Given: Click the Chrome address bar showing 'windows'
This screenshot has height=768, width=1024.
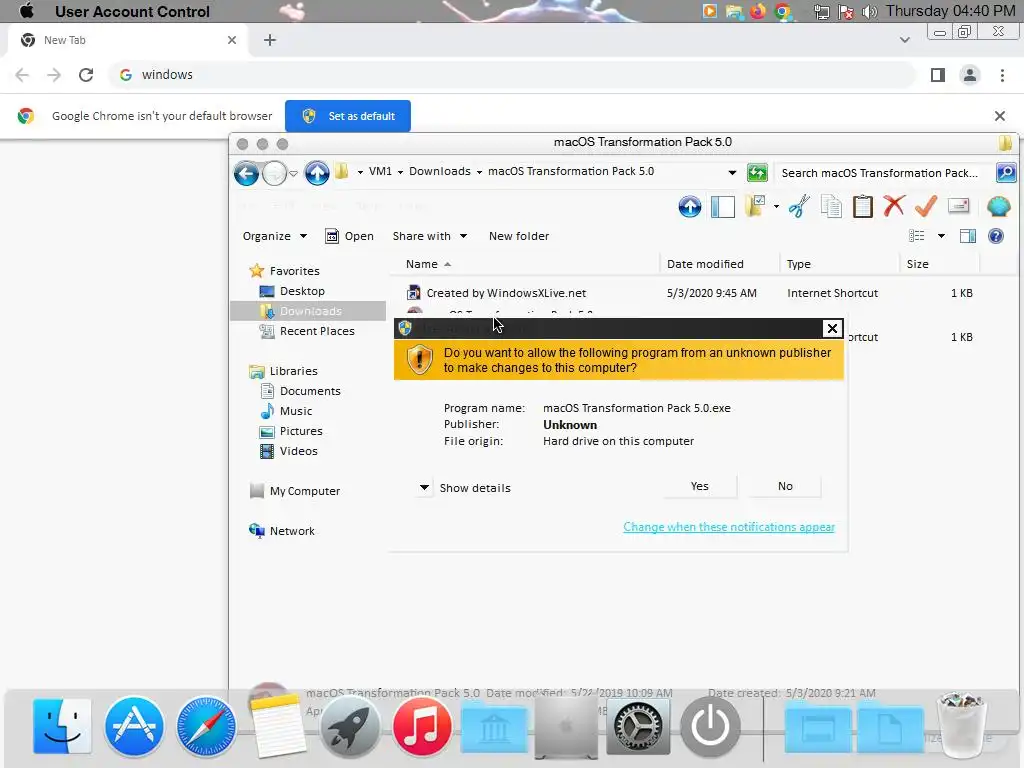Looking at the screenshot, I should (x=513, y=75).
